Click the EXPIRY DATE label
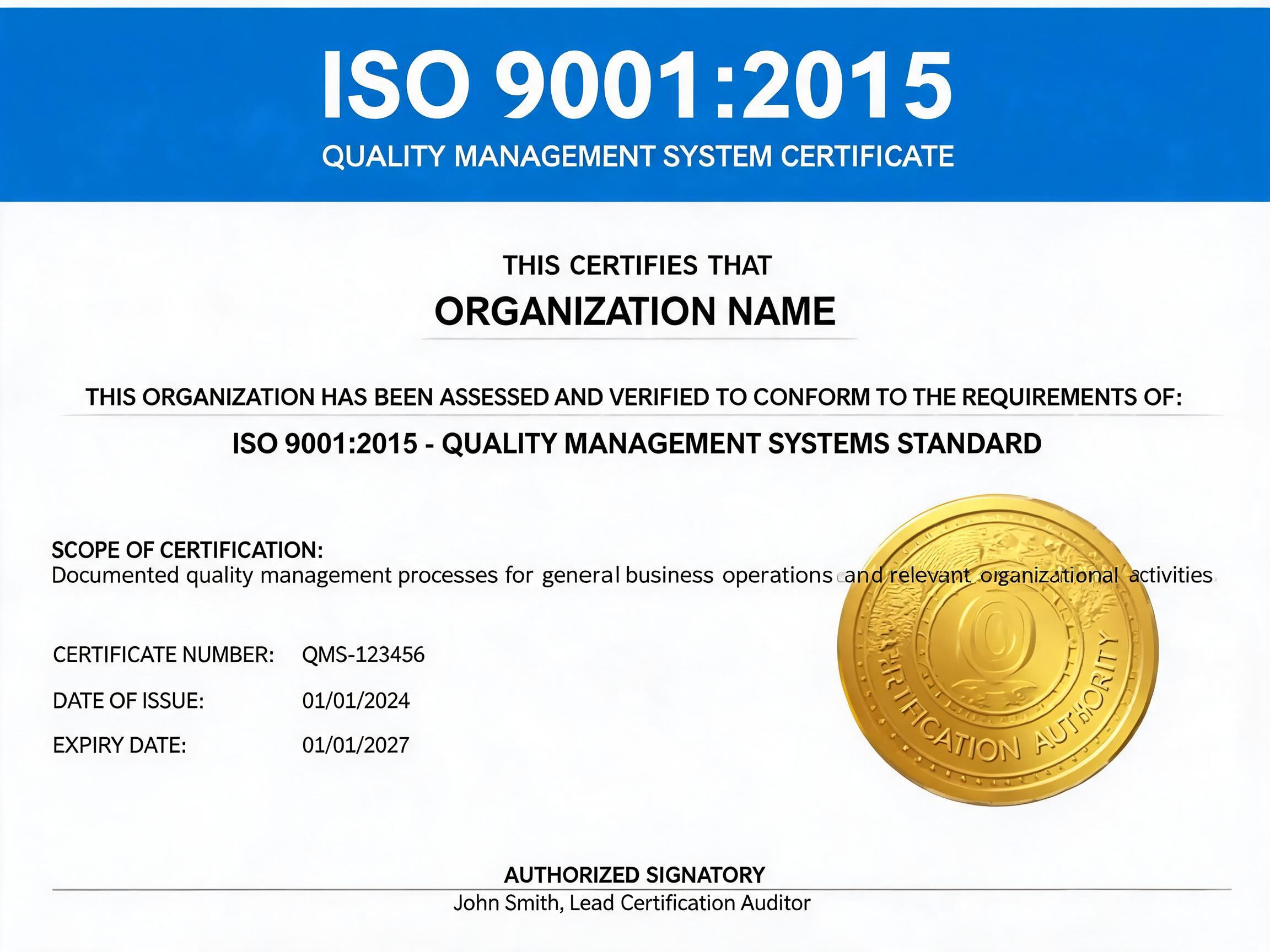This screenshot has height=952, width=1270. tap(120, 745)
